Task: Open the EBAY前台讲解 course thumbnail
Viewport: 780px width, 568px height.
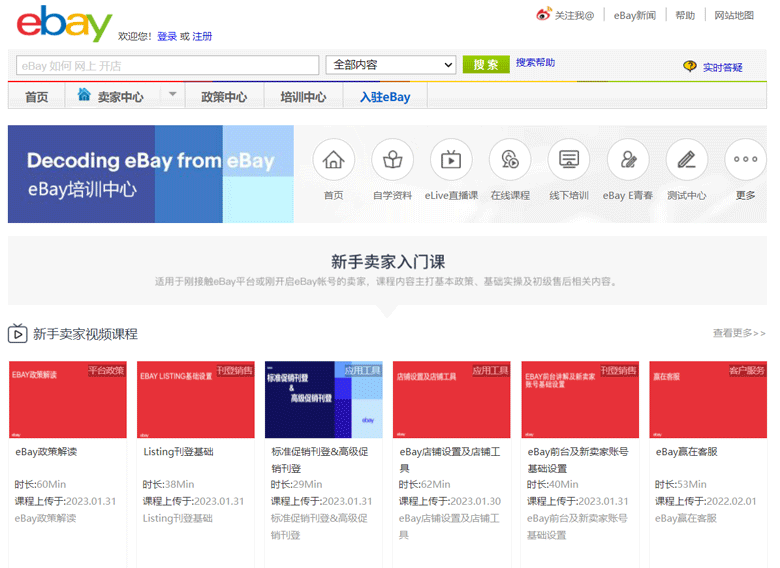Action: [580, 400]
